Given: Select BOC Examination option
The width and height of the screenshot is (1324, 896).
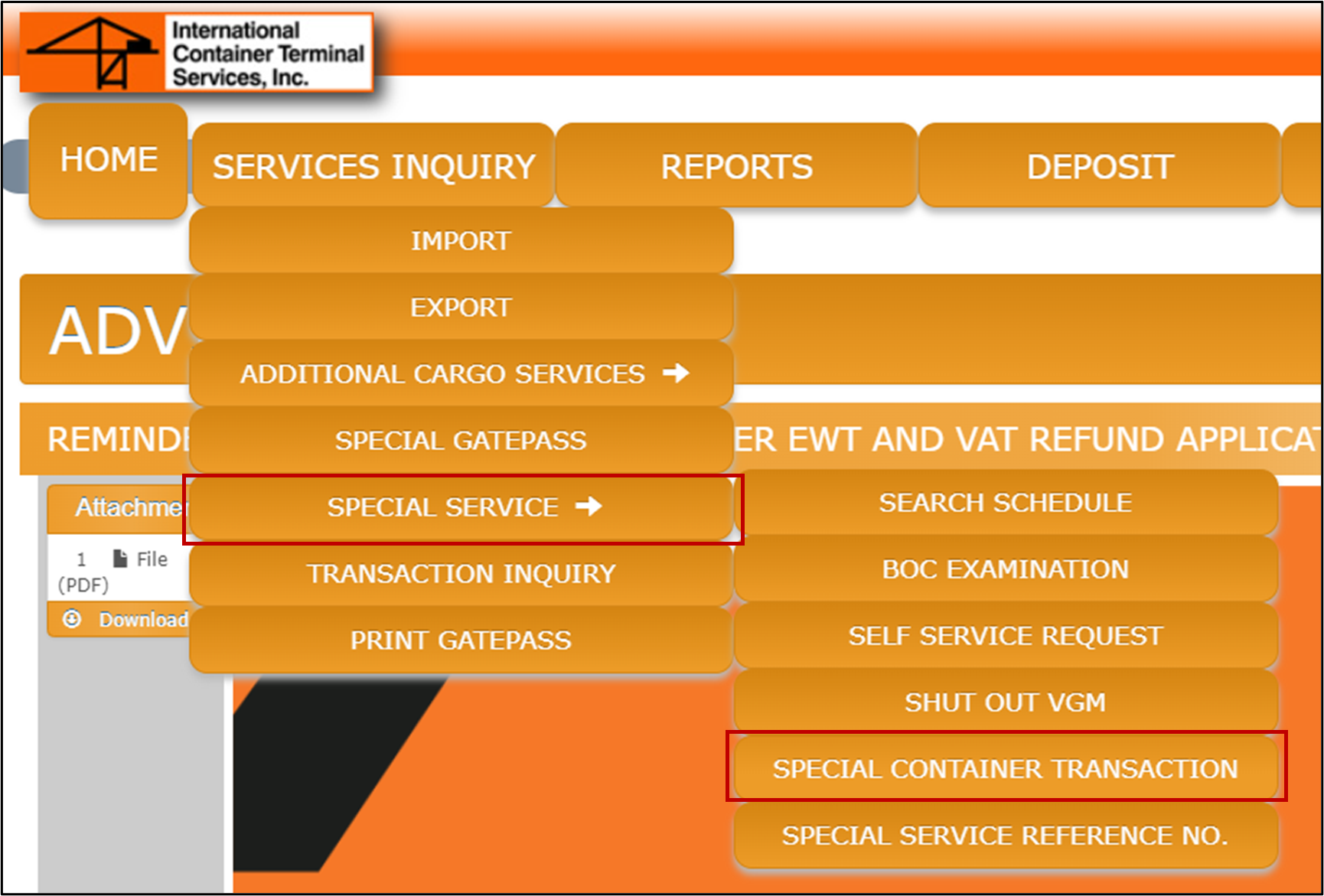Looking at the screenshot, I should (1005, 569).
